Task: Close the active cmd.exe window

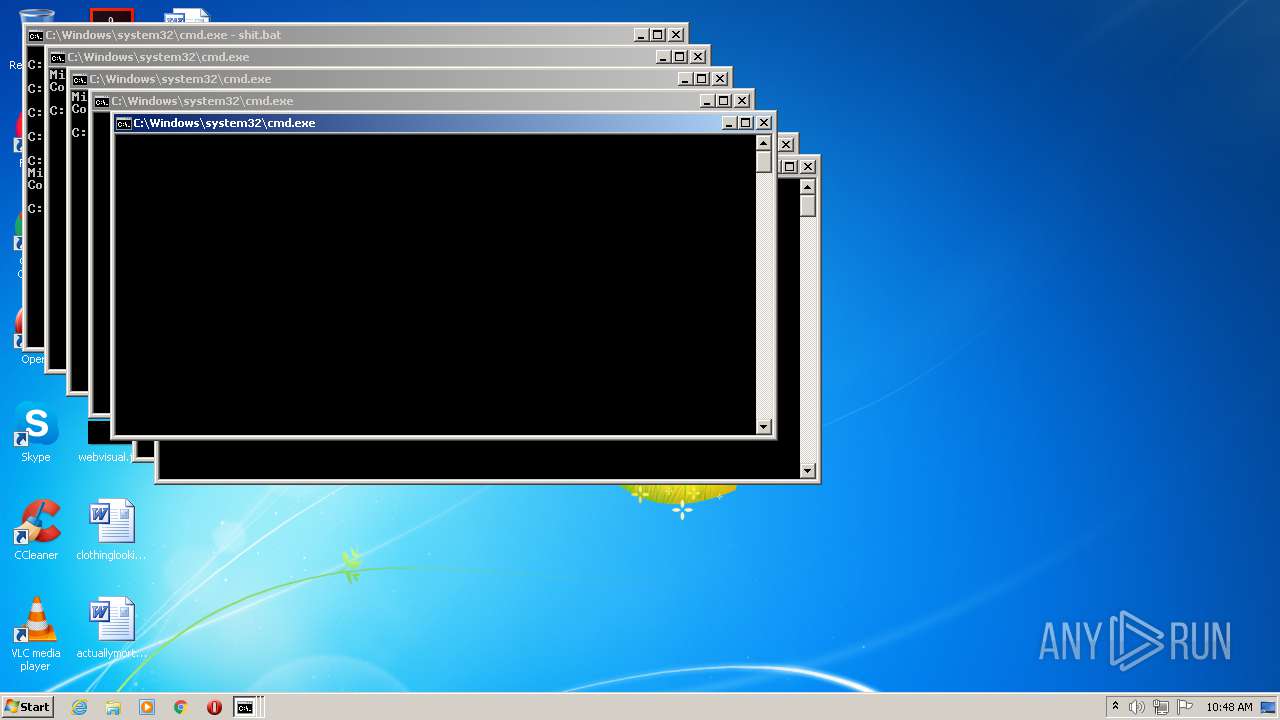Action: pyautogui.click(x=764, y=123)
